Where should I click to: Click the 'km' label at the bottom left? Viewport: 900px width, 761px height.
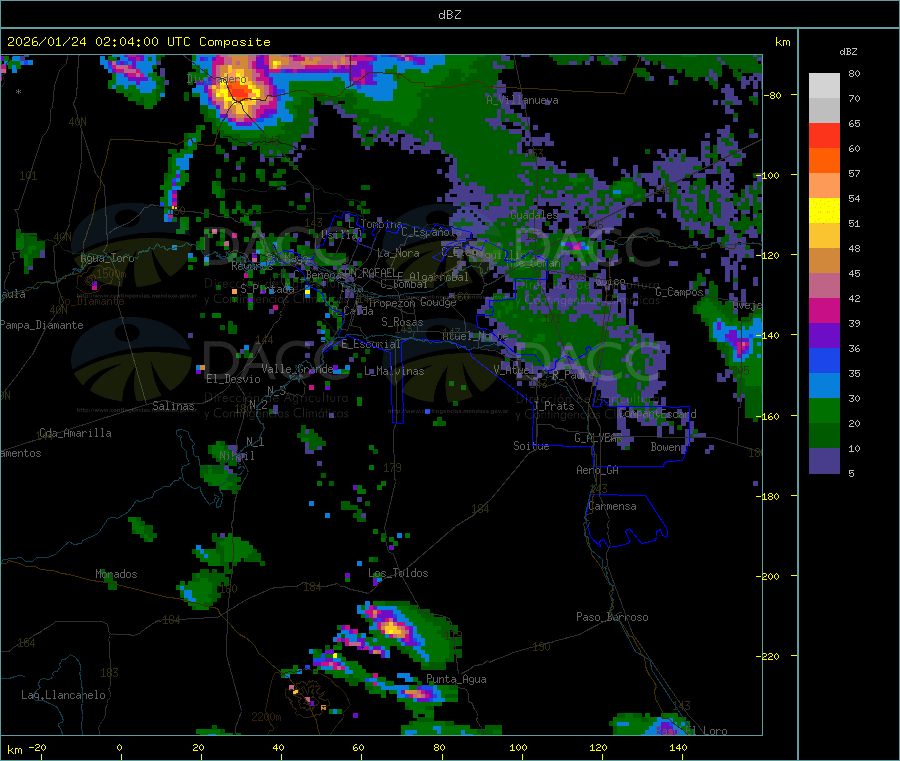point(14,750)
